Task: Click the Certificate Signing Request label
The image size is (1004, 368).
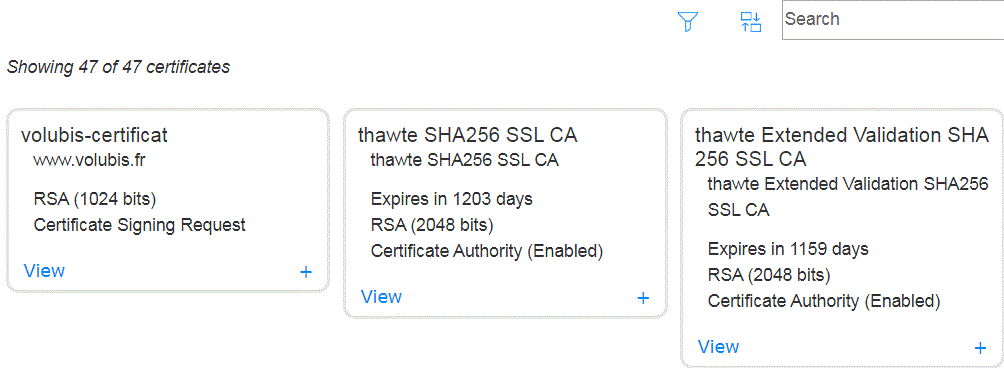Action: pos(140,225)
